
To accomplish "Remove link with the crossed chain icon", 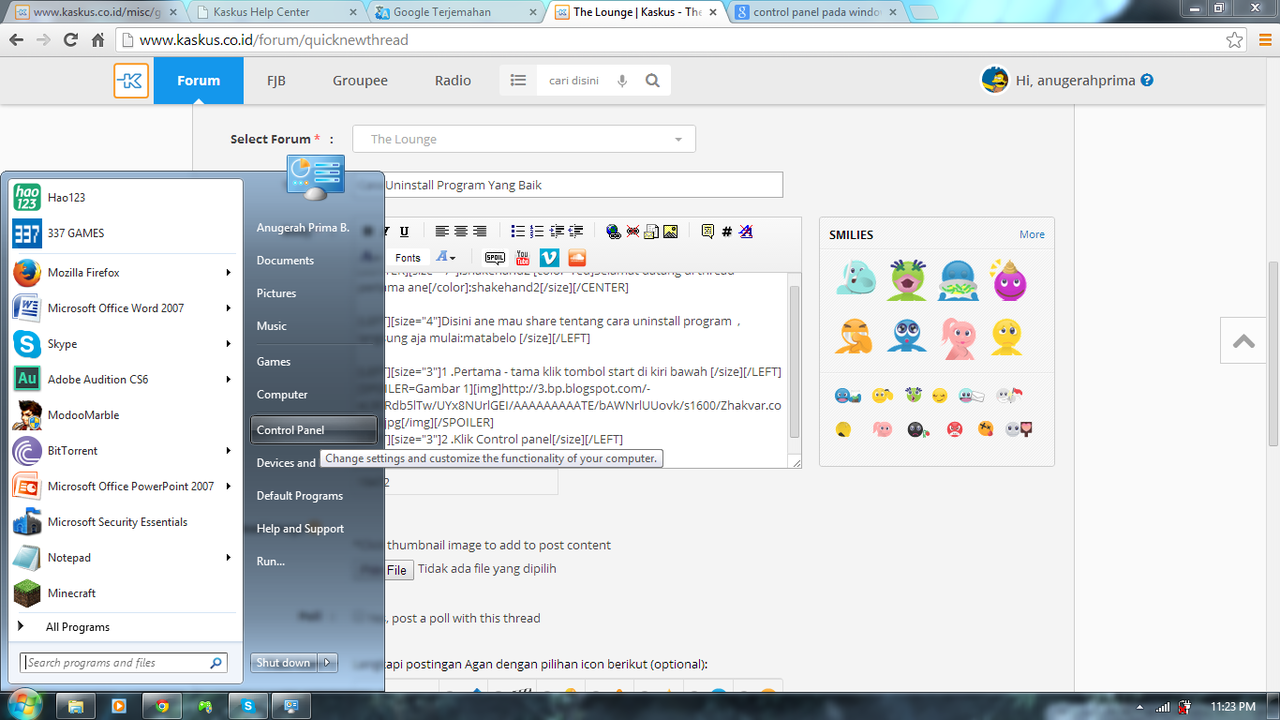I will pyautogui.click(x=632, y=232).
